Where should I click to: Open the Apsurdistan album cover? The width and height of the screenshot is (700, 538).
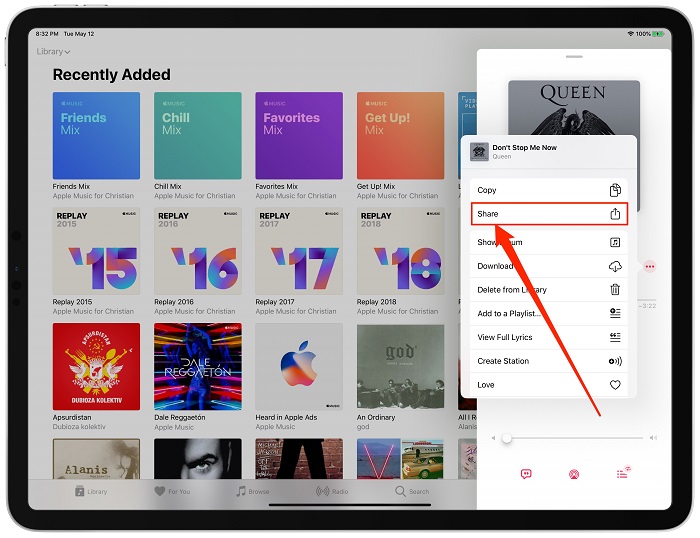pyautogui.click(x=96, y=367)
